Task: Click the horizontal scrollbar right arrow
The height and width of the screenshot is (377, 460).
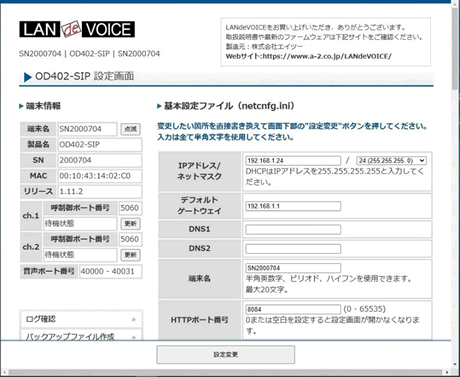Action: point(447,372)
